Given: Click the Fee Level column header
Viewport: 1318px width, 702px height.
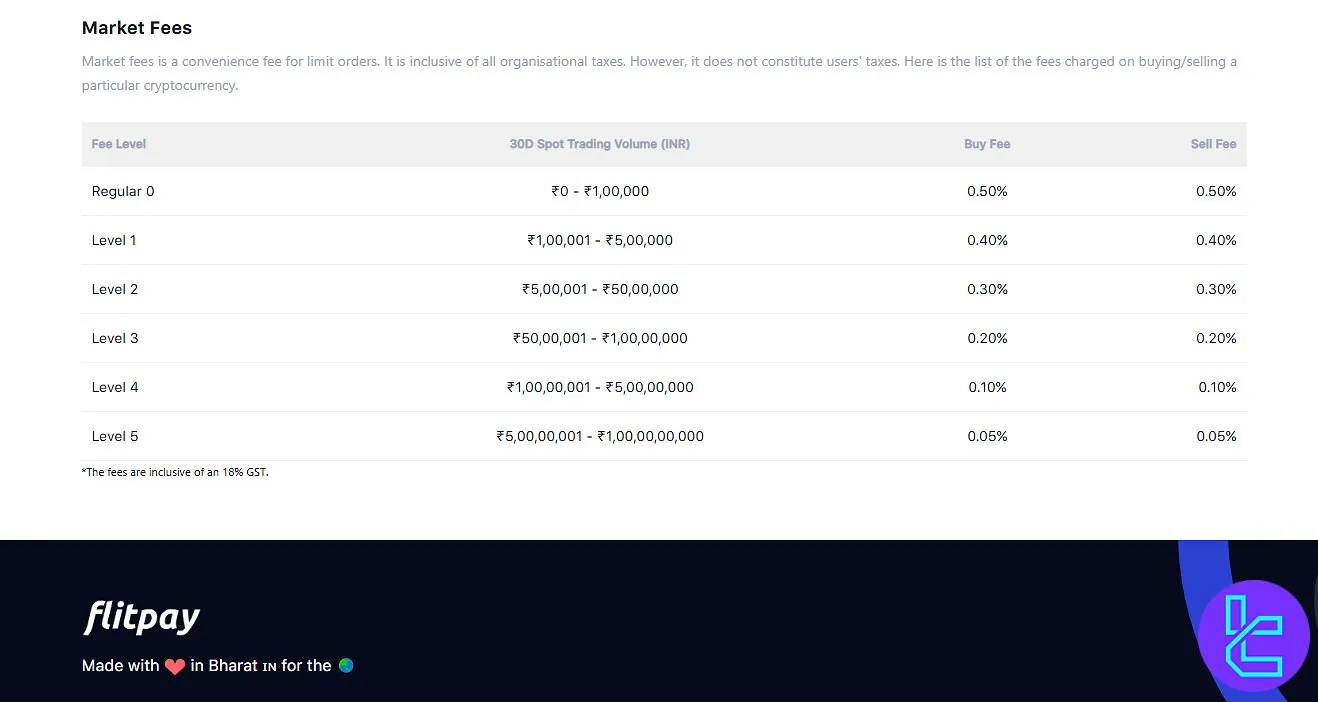Looking at the screenshot, I should tap(119, 144).
